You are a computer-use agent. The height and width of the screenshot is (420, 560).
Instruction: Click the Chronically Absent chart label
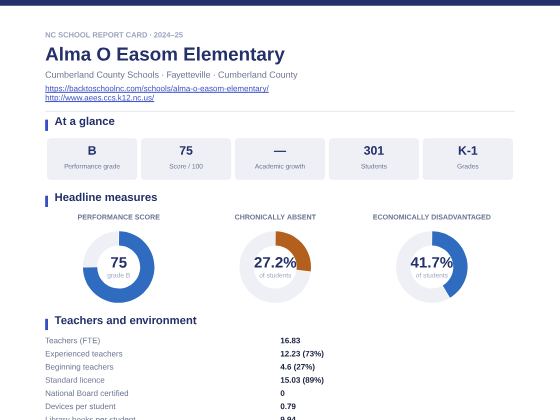click(x=275, y=217)
